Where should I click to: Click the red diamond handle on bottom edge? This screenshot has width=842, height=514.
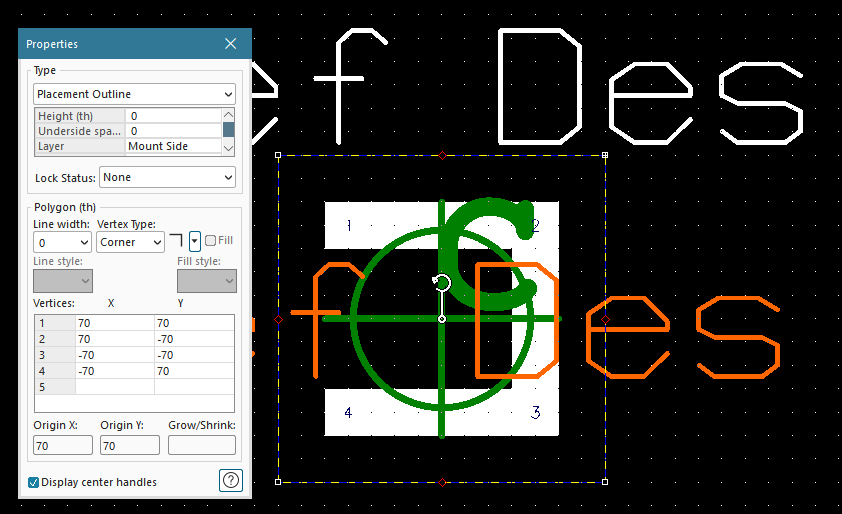[442, 482]
